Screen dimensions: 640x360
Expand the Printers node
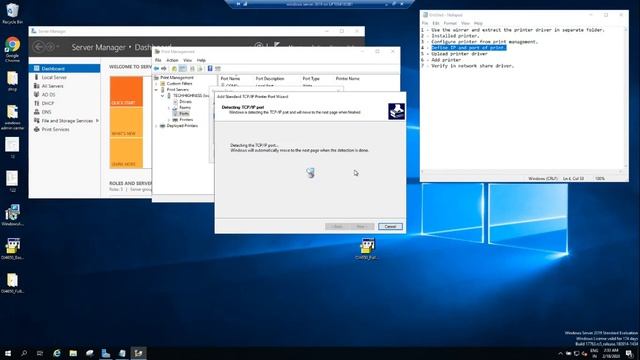[x=169, y=120]
